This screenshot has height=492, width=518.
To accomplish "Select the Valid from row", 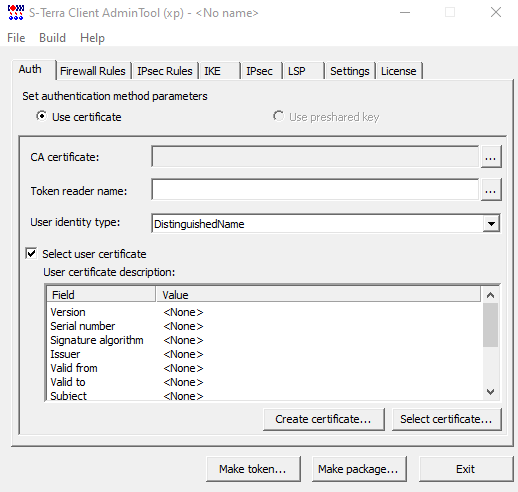I will point(265,368).
